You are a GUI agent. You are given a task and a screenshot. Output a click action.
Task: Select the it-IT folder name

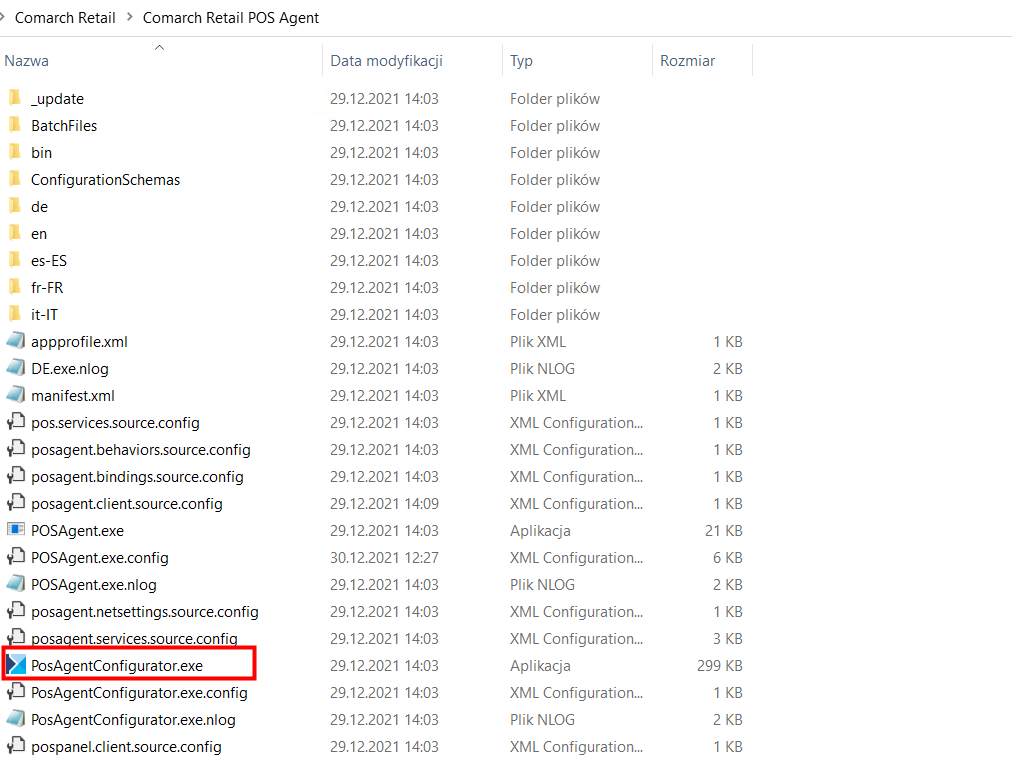45,315
